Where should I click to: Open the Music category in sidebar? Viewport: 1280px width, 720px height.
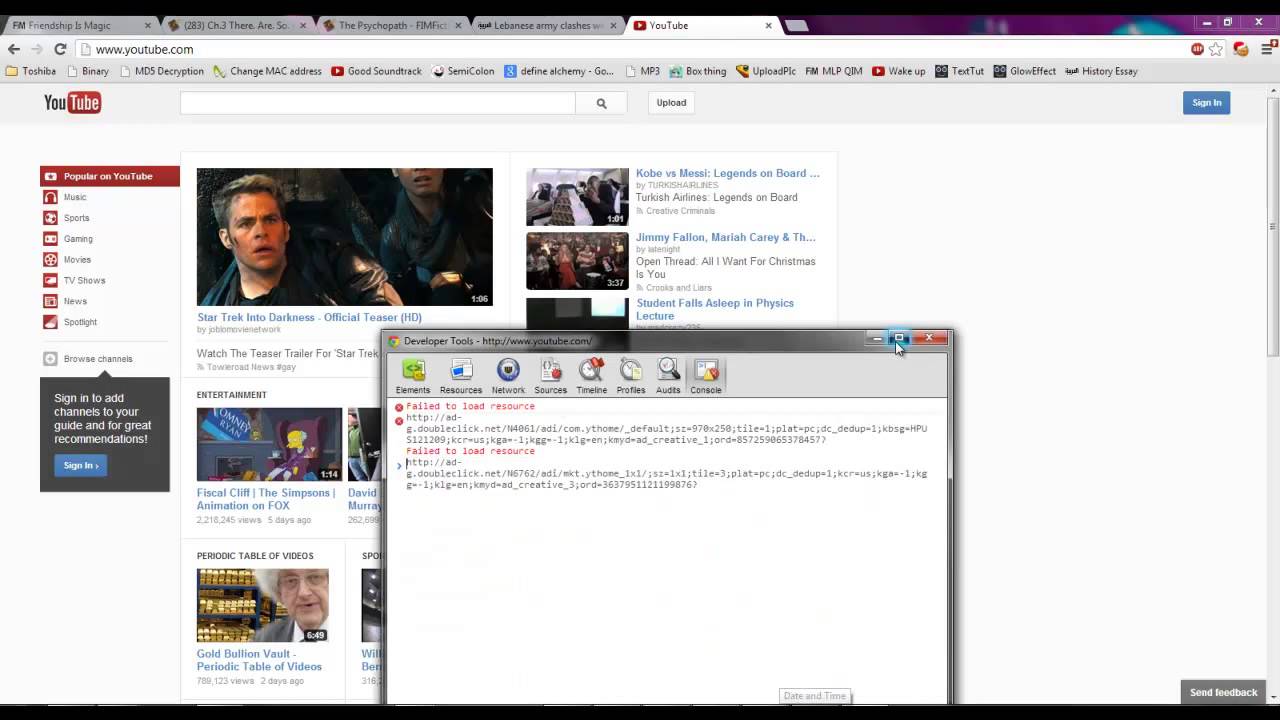(x=75, y=197)
